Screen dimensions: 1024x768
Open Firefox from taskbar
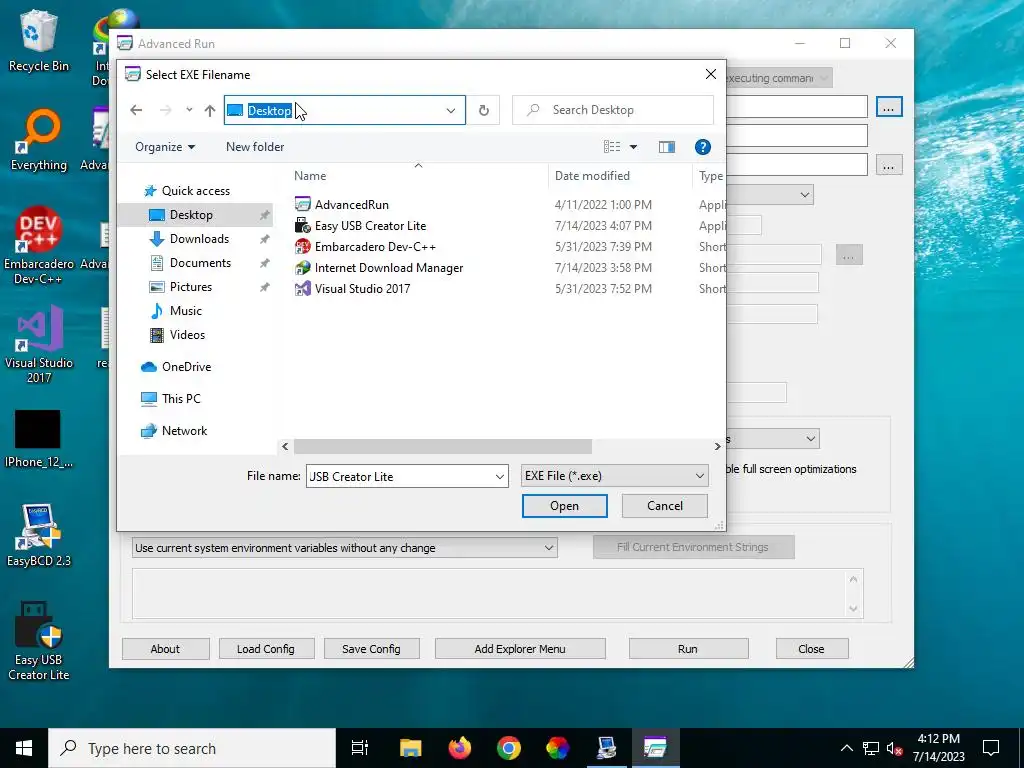tap(460, 748)
